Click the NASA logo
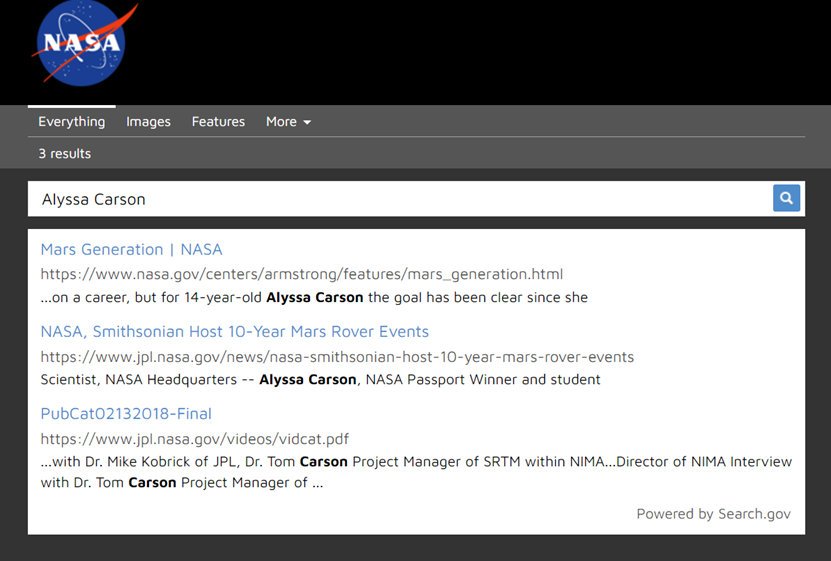This screenshot has width=831, height=561. (x=79, y=45)
